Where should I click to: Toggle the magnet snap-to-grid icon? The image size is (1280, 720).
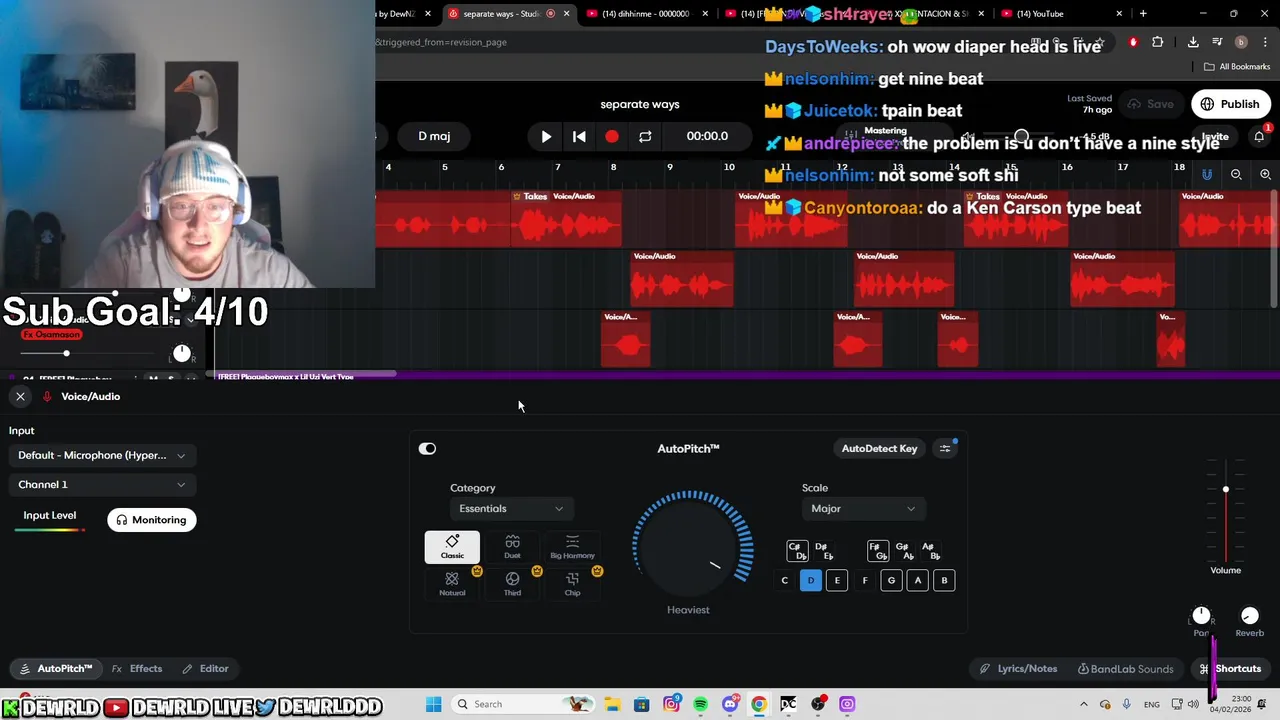pos(1207,174)
